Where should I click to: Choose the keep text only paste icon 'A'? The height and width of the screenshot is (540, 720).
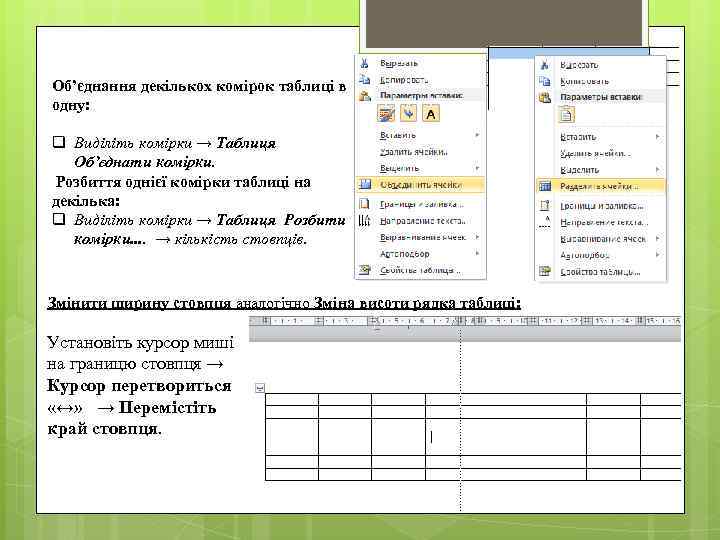[431, 113]
